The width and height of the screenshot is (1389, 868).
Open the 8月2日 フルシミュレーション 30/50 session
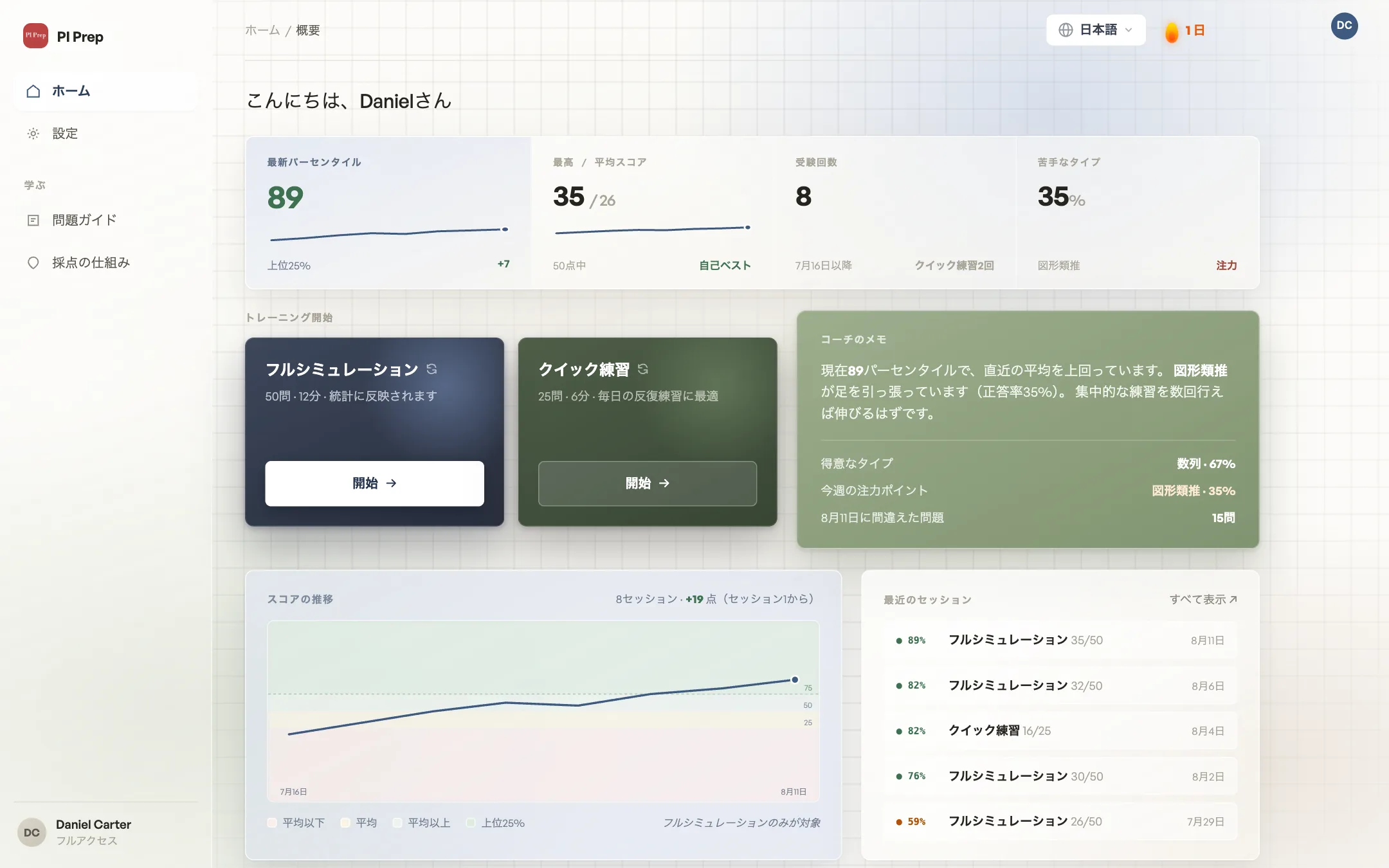(x=1060, y=777)
